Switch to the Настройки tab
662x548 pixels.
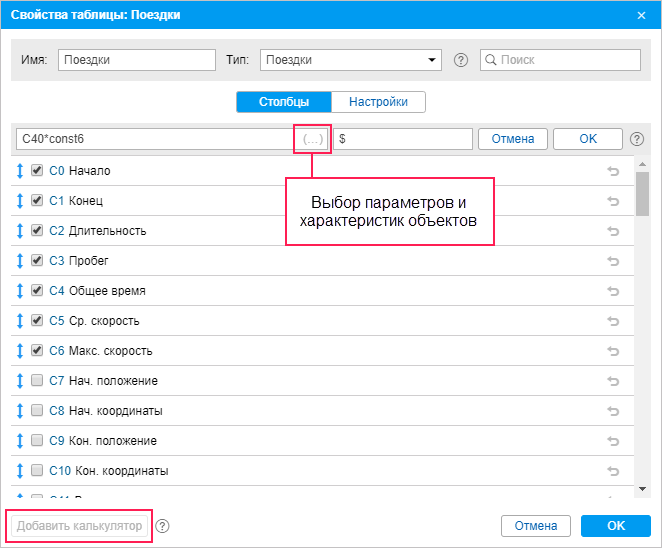point(378,102)
